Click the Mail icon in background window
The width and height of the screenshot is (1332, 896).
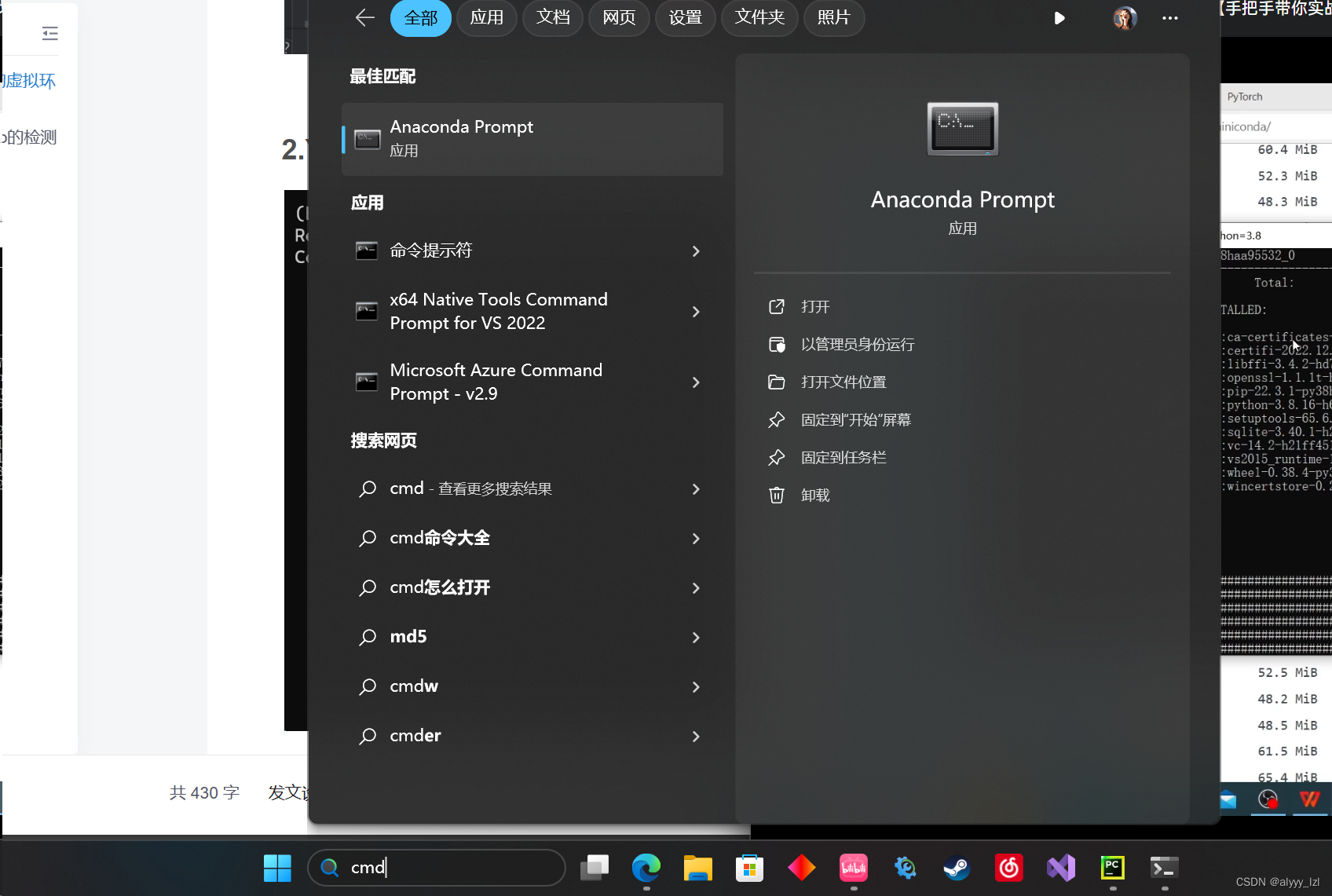pos(1228,800)
